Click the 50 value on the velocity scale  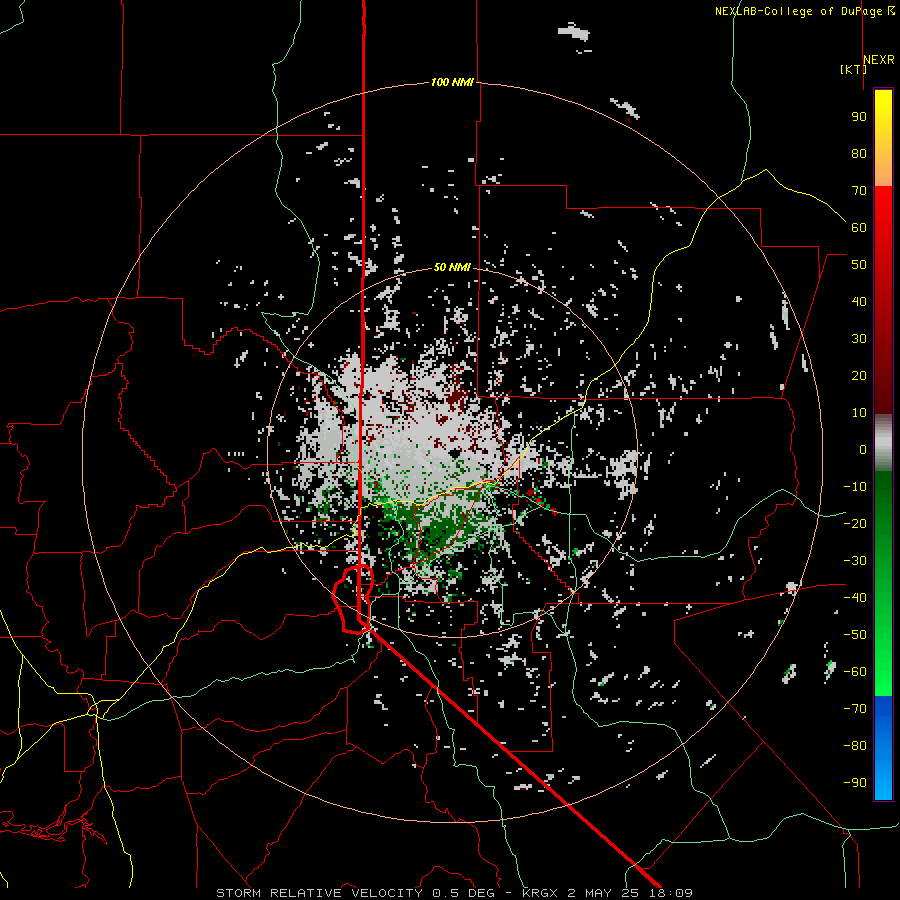point(859,265)
